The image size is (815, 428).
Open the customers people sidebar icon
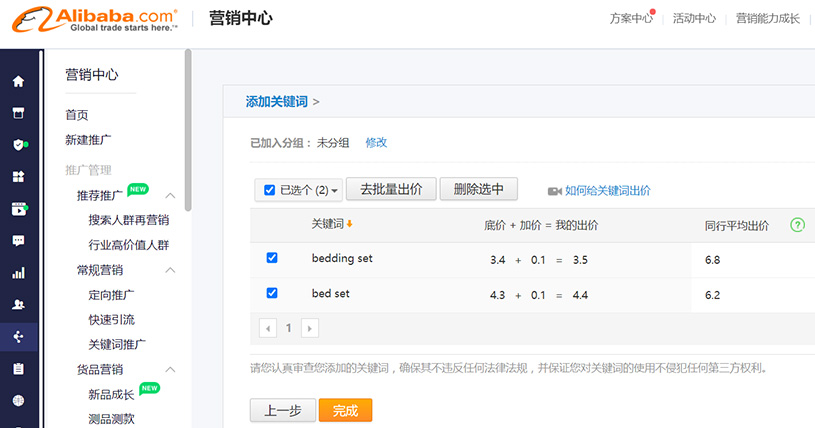pyautogui.click(x=18, y=305)
